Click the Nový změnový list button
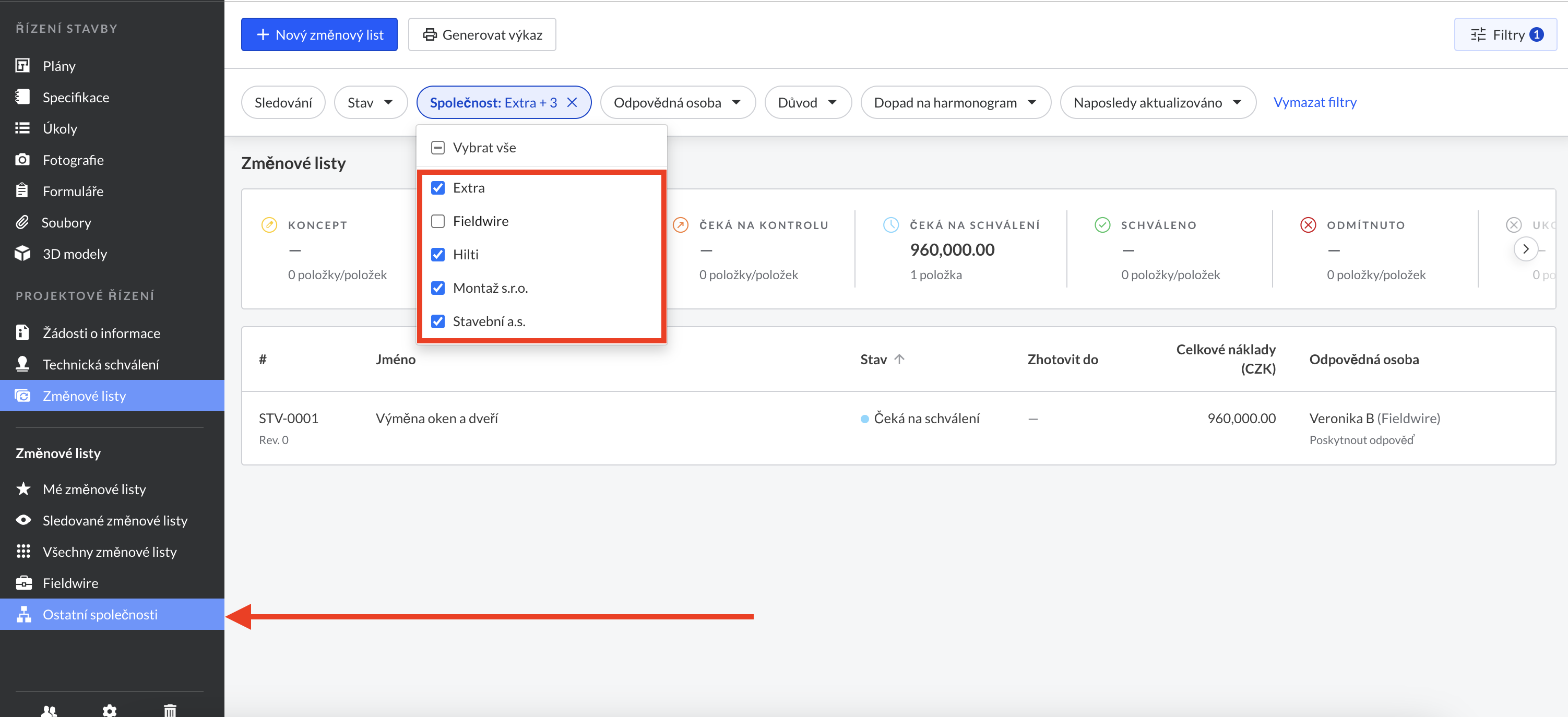Image resolution: width=1568 pixels, height=717 pixels. pos(319,34)
